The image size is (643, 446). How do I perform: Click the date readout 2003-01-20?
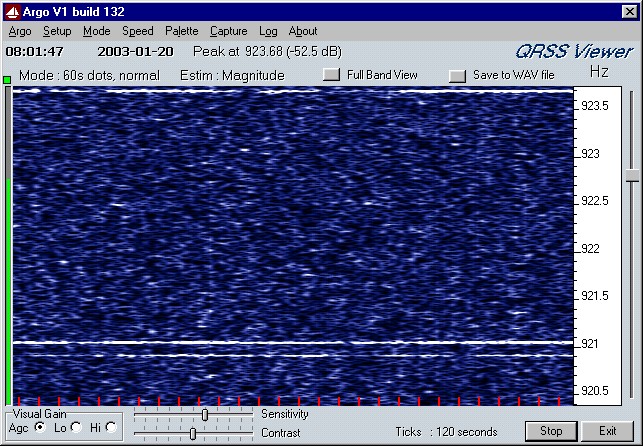pos(135,52)
